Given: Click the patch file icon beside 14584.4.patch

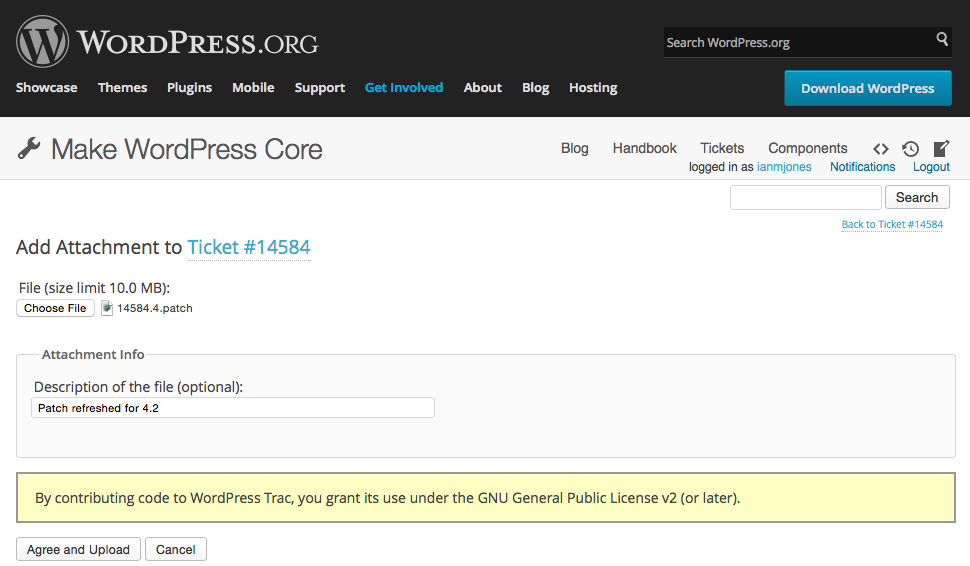Looking at the screenshot, I should [x=107, y=308].
